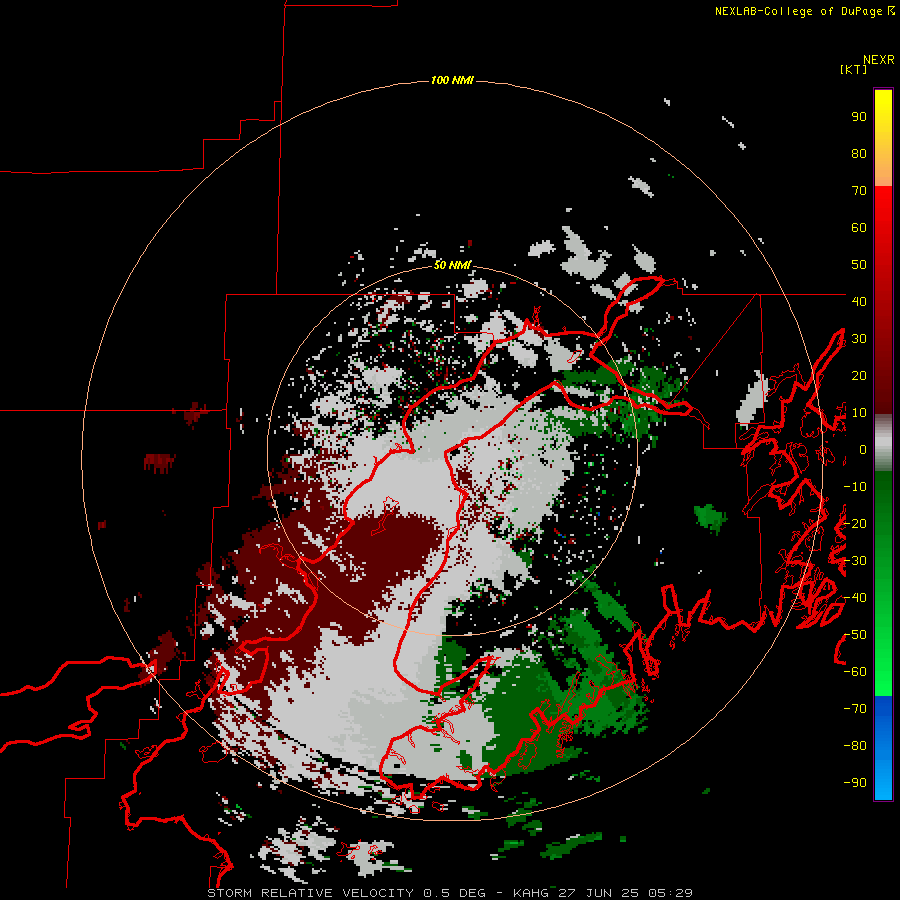Click the 40 value on the velocity scale
This screenshot has height=900, width=900.
tap(859, 301)
